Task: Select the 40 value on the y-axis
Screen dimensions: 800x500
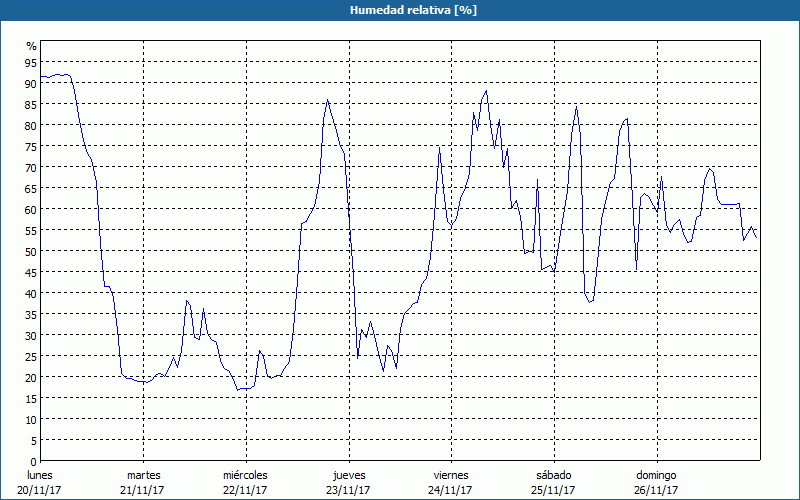Action: point(31,293)
